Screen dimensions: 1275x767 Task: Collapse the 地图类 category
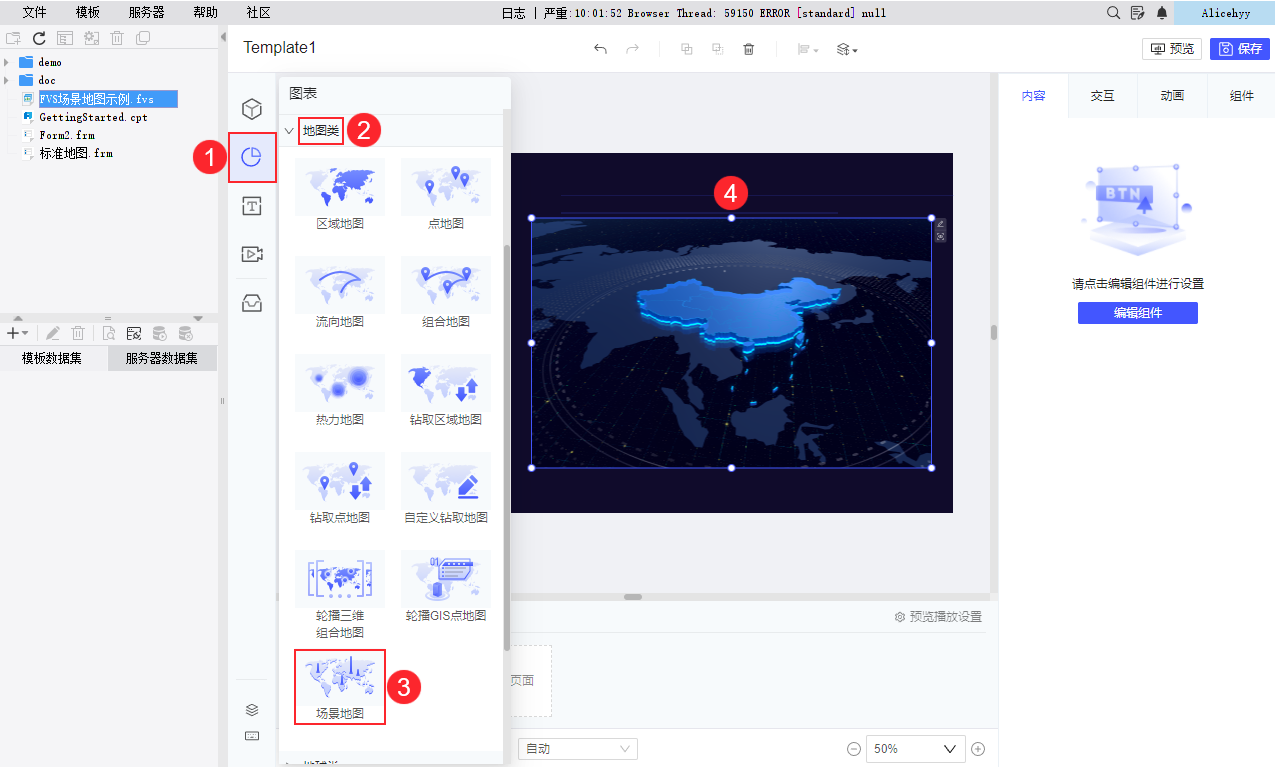[x=288, y=130]
